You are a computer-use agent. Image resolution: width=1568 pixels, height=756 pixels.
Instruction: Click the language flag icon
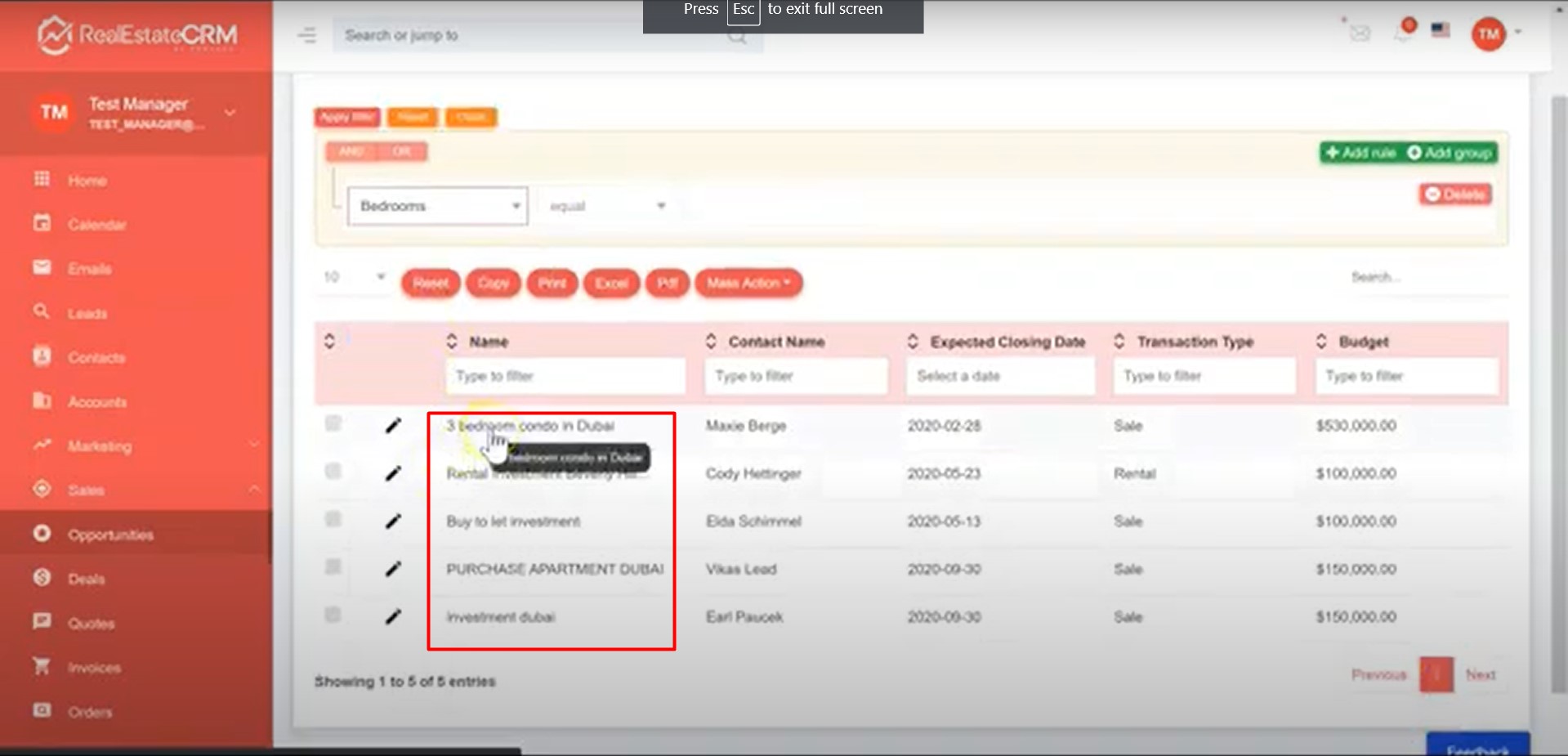tap(1441, 30)
